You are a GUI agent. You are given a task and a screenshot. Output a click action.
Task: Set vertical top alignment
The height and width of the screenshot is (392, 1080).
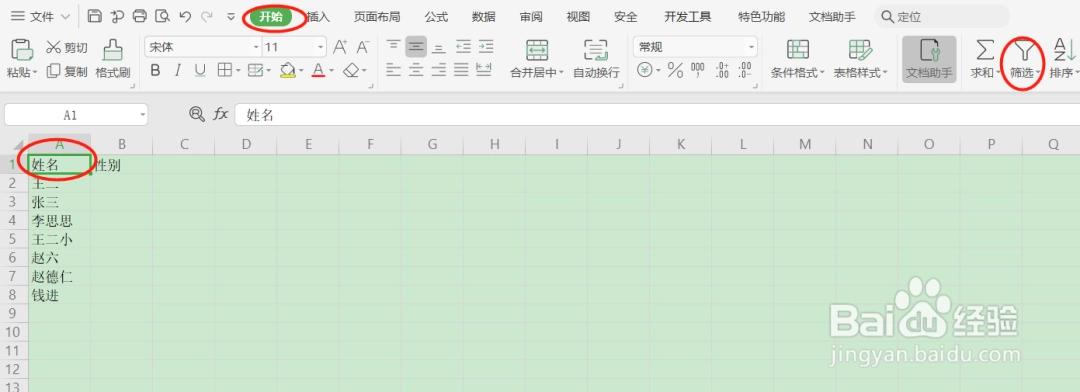click(393, 47)
